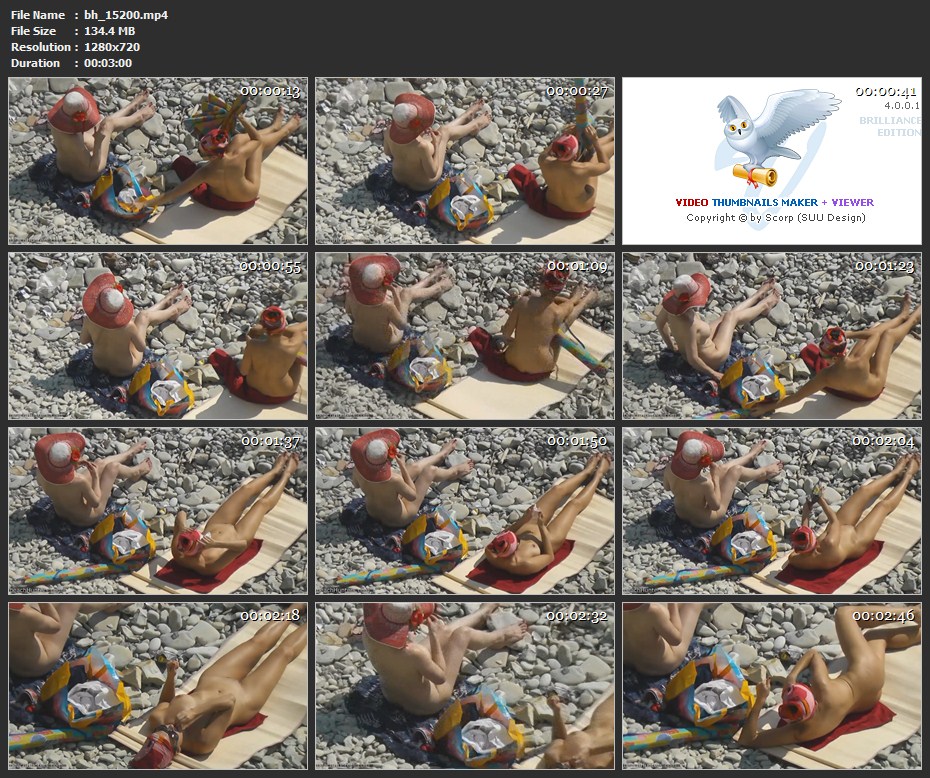This screenshot has width=930, height=778.
Task: Open the thumbnail at 00:00:27
Action: (x=465, y=161)
